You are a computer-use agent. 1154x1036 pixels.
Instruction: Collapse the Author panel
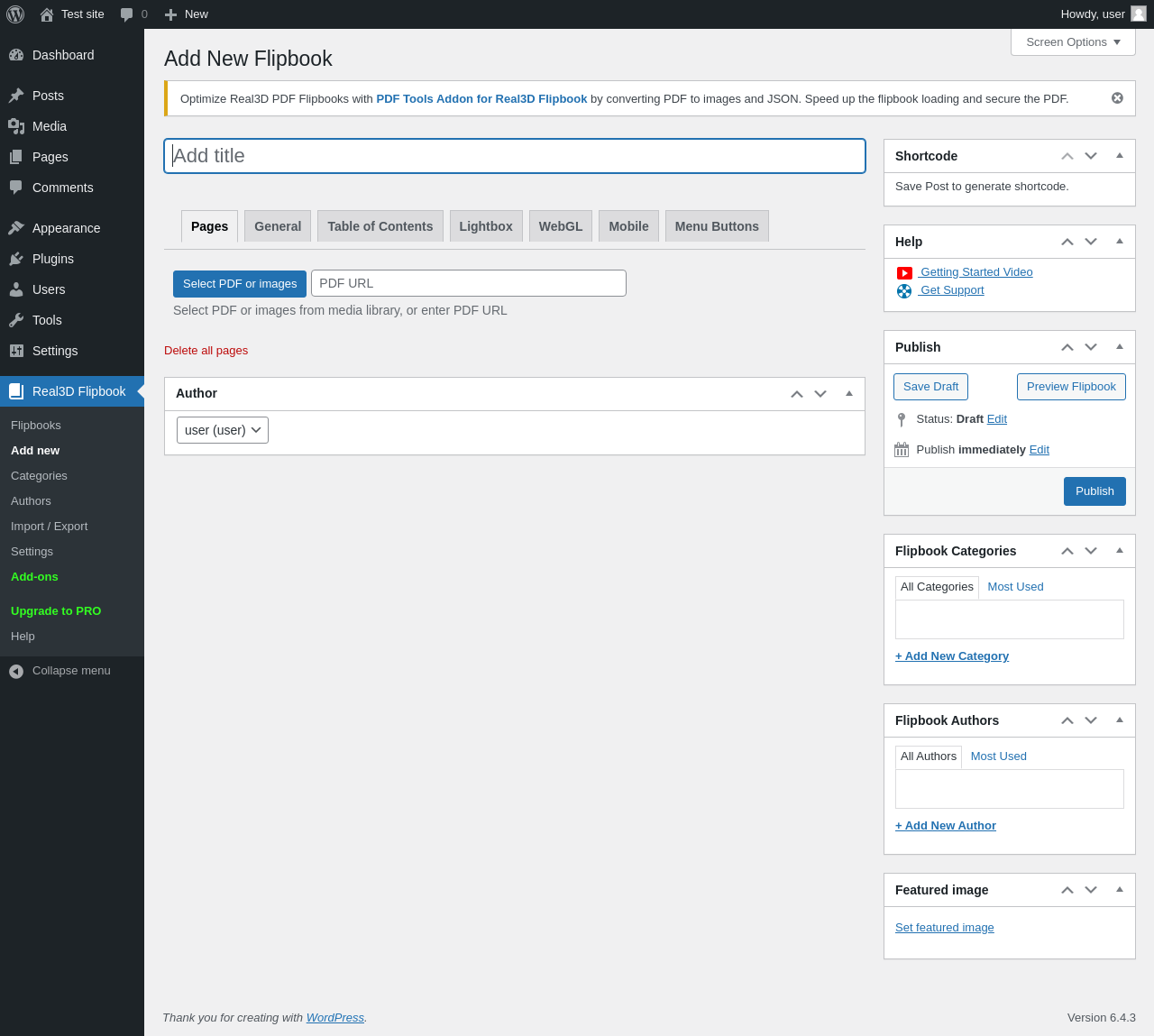tap(849, 394)
